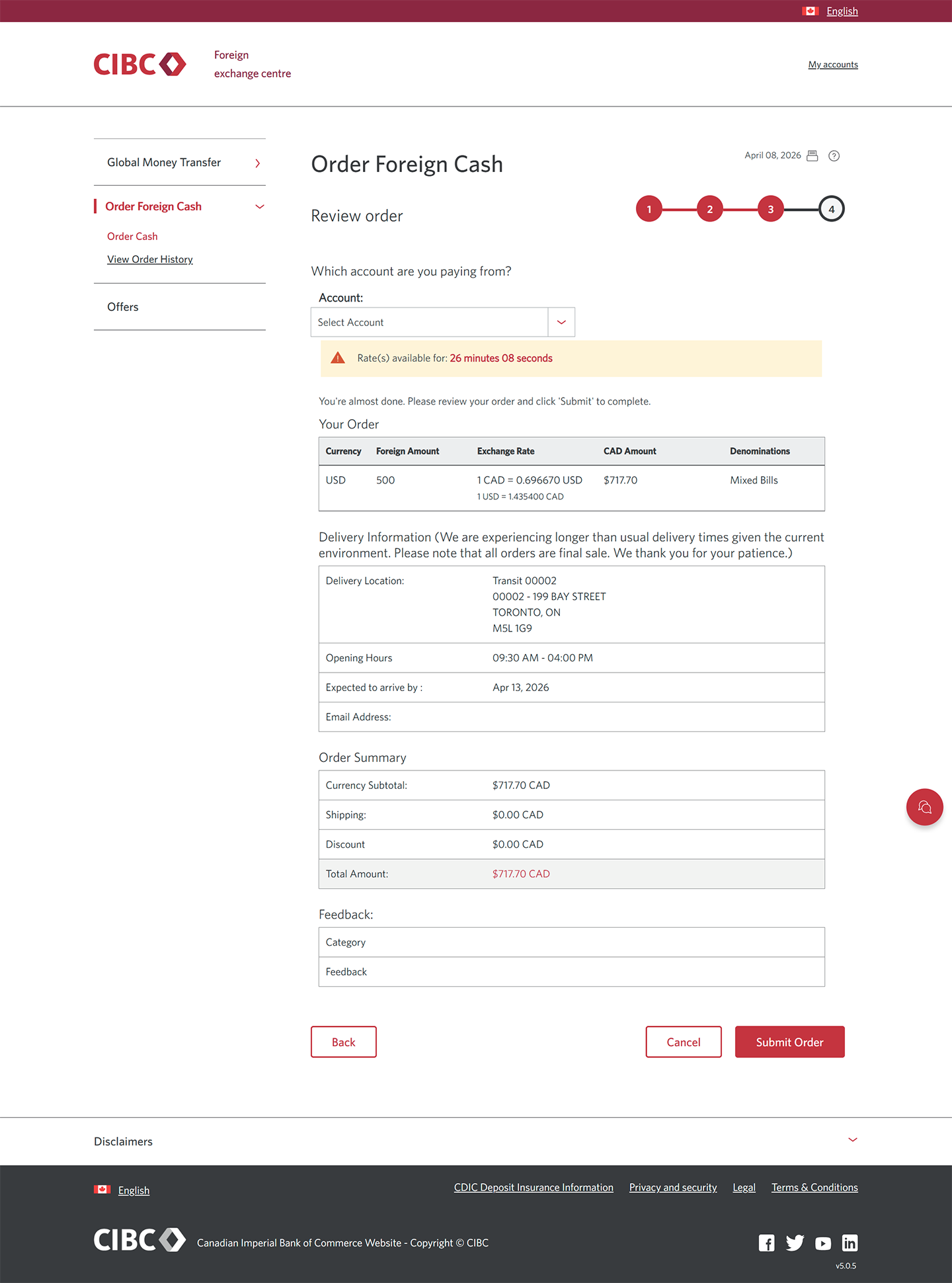
Task: Click the Shipping $0.00 CAD value
Action: pyautogui.click(x=518, y=815)
